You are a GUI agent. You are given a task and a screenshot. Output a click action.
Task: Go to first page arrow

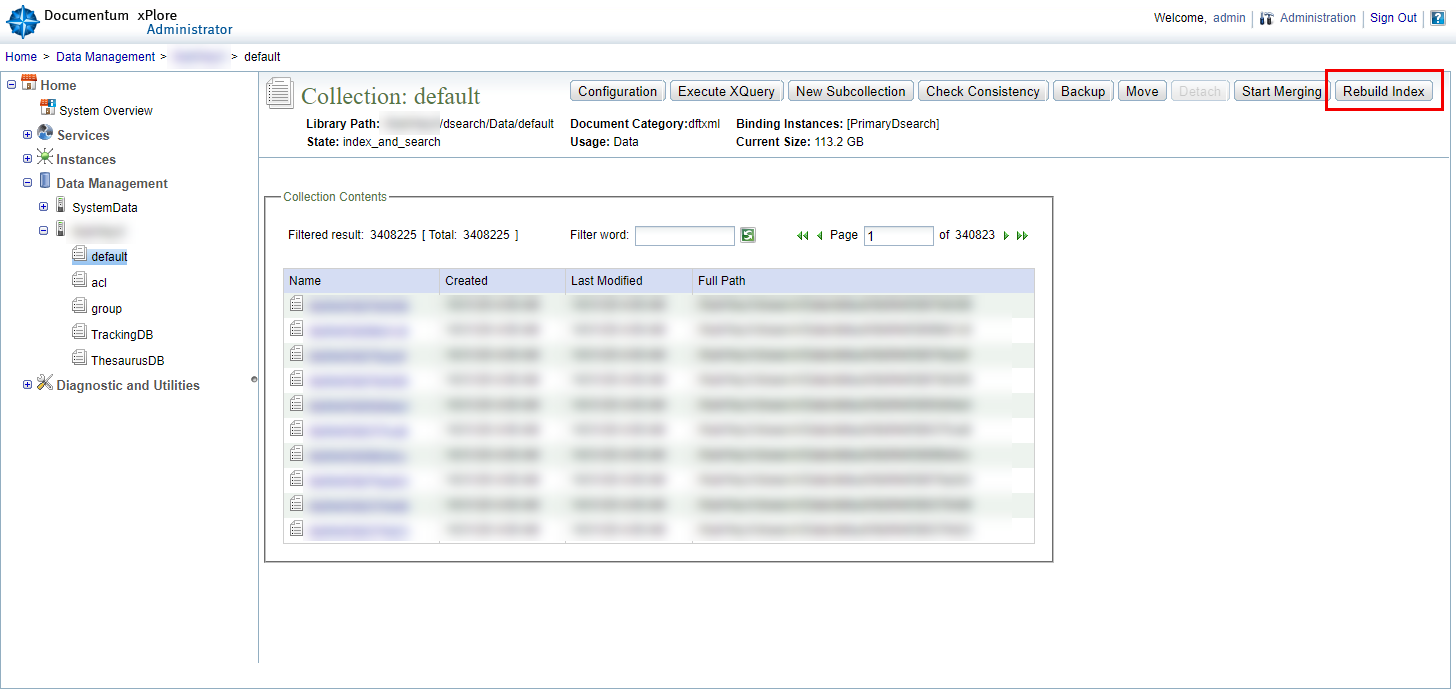pos(802,236)
